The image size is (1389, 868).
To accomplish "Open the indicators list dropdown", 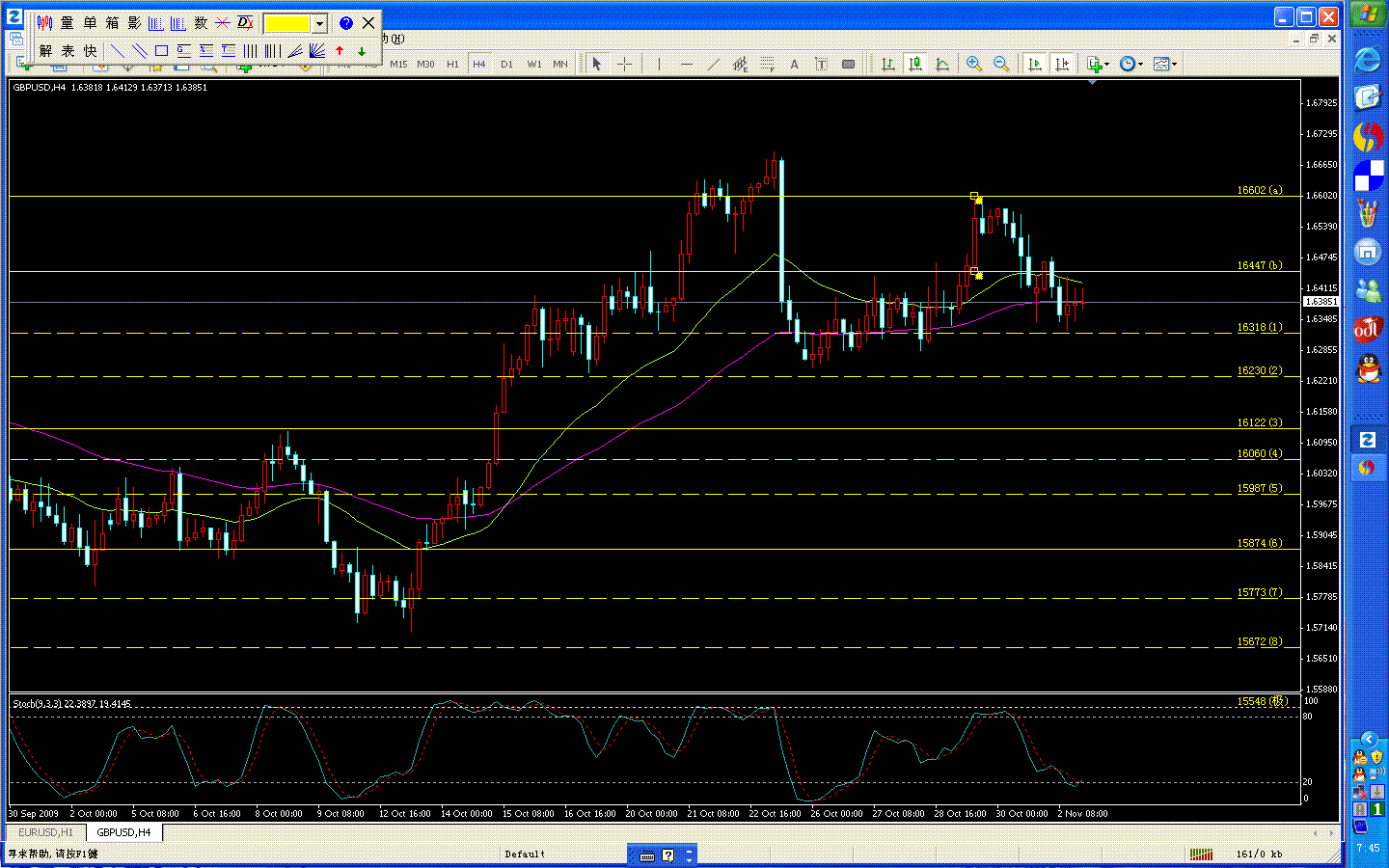I will [x=1099, y=65].
